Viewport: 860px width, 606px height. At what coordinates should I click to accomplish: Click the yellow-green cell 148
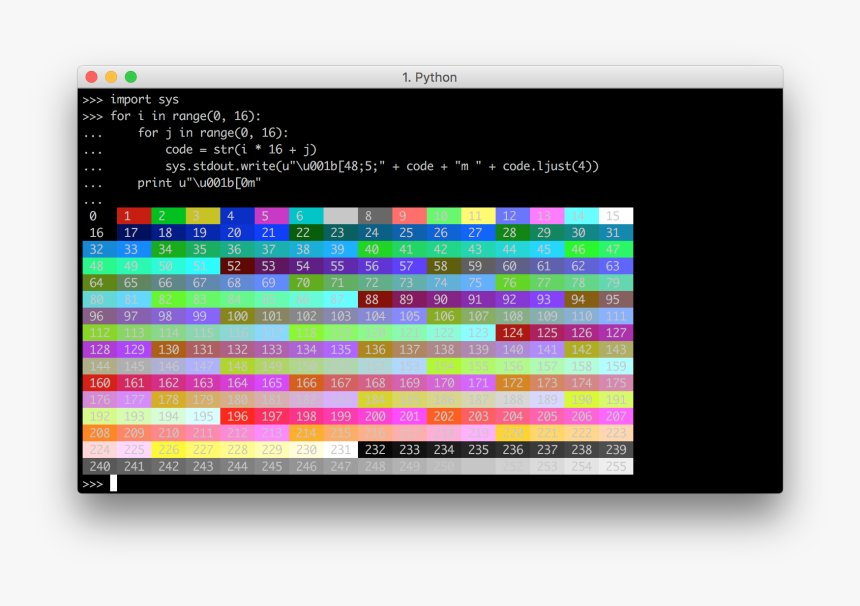tap(237, 366)
